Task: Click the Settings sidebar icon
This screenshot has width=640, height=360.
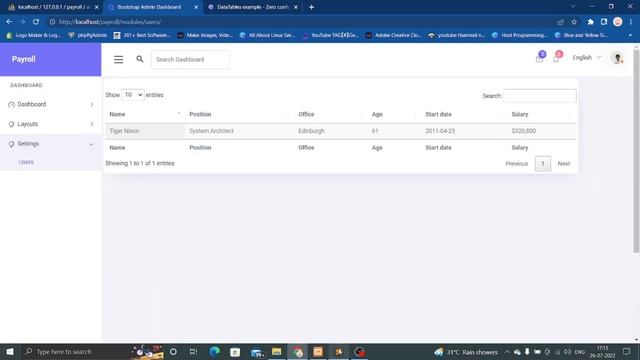Action: coord(11,144)
